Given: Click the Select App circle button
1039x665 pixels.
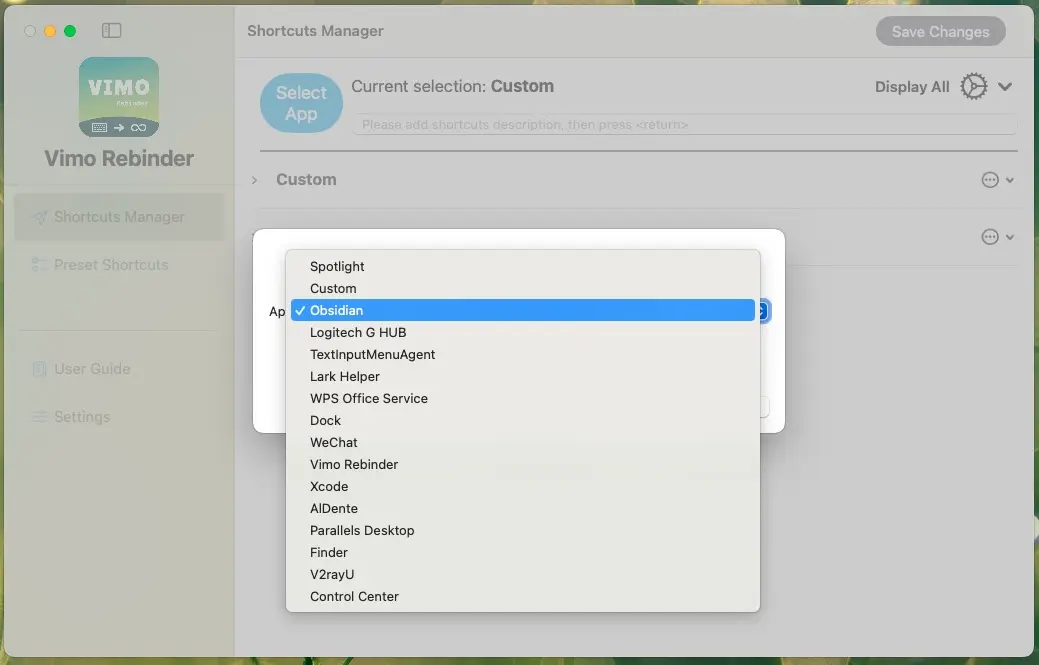Looking at the screenshot, I should pyautogui.click(x=301, y=103).
